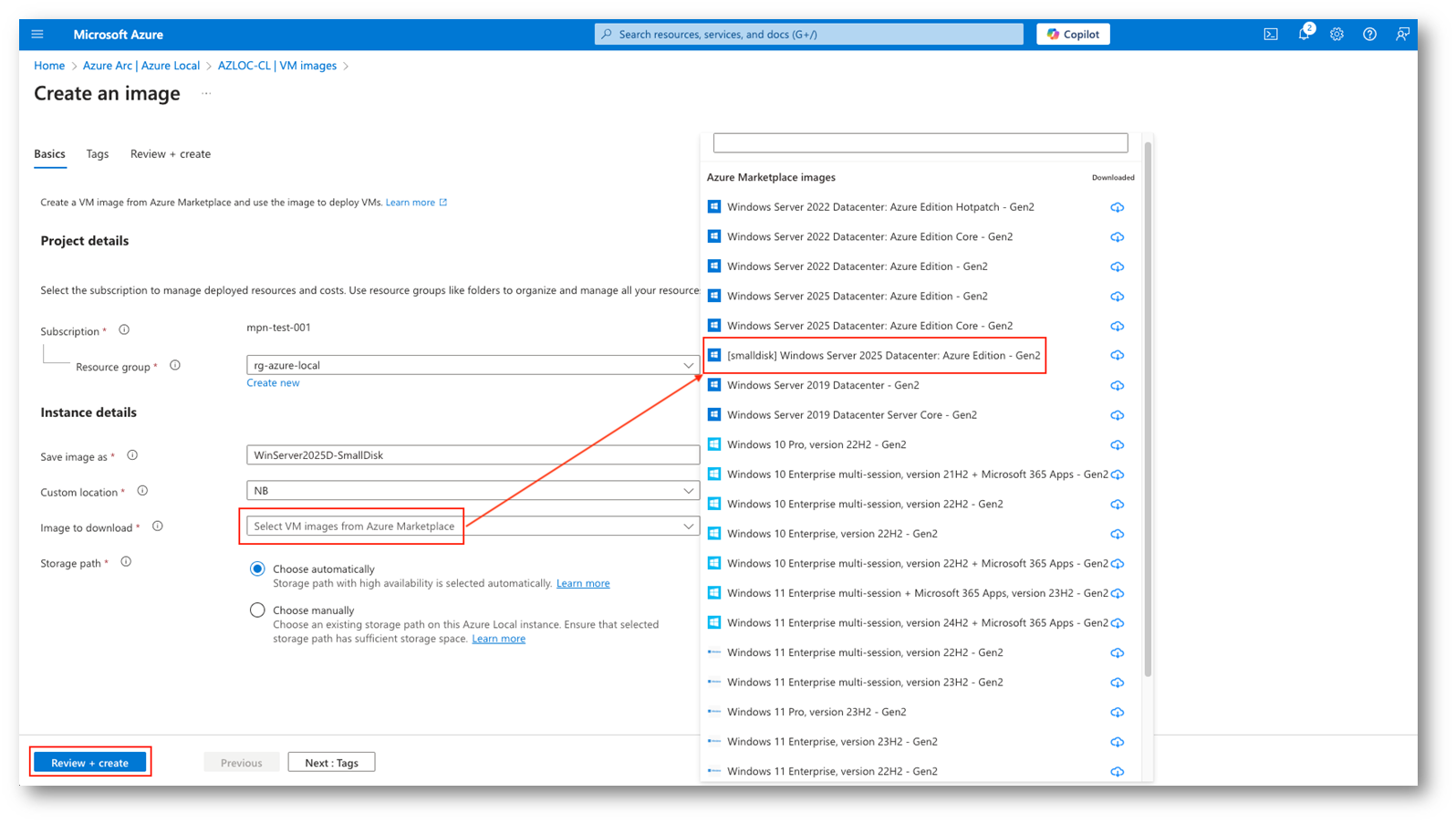Open Cloud Shell from the top bar

1270,35
